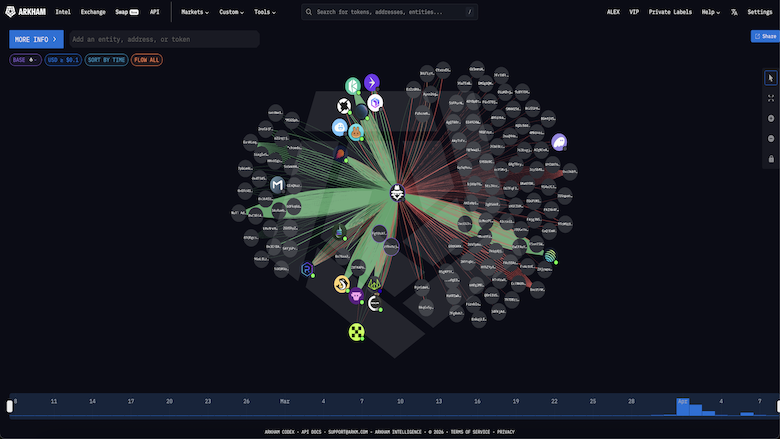780x439 pixels.
Task: Click the lock graph icon
Action: (x=771, y=159)
